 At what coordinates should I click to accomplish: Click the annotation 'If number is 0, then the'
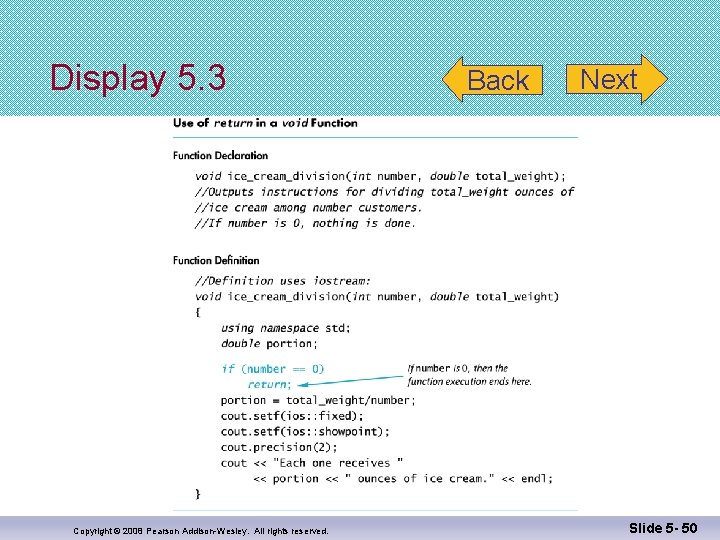(x=458, y=368)
